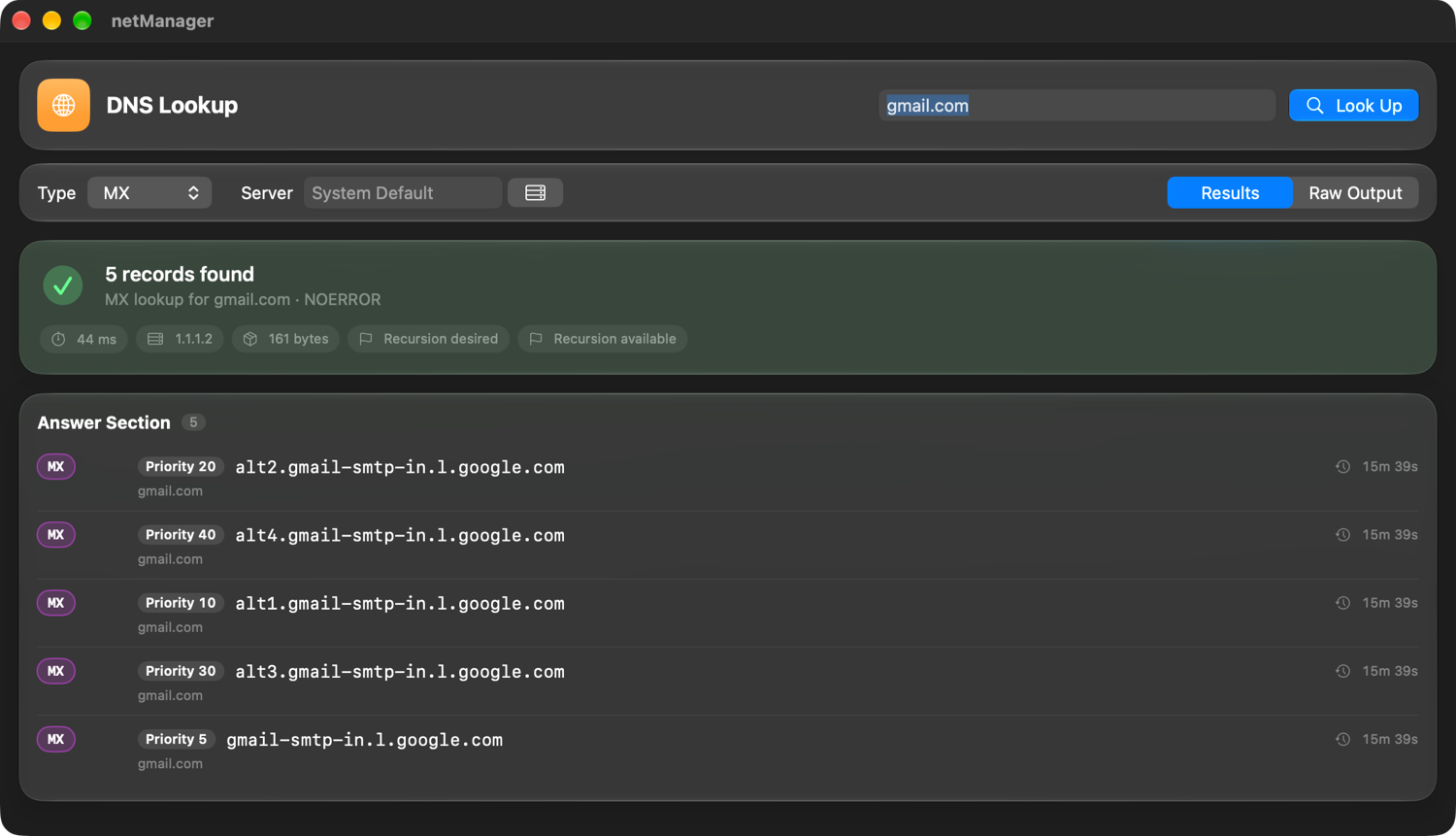Click the green success checkmark icon
This screenshot has width=1456, height=836.
63,285
